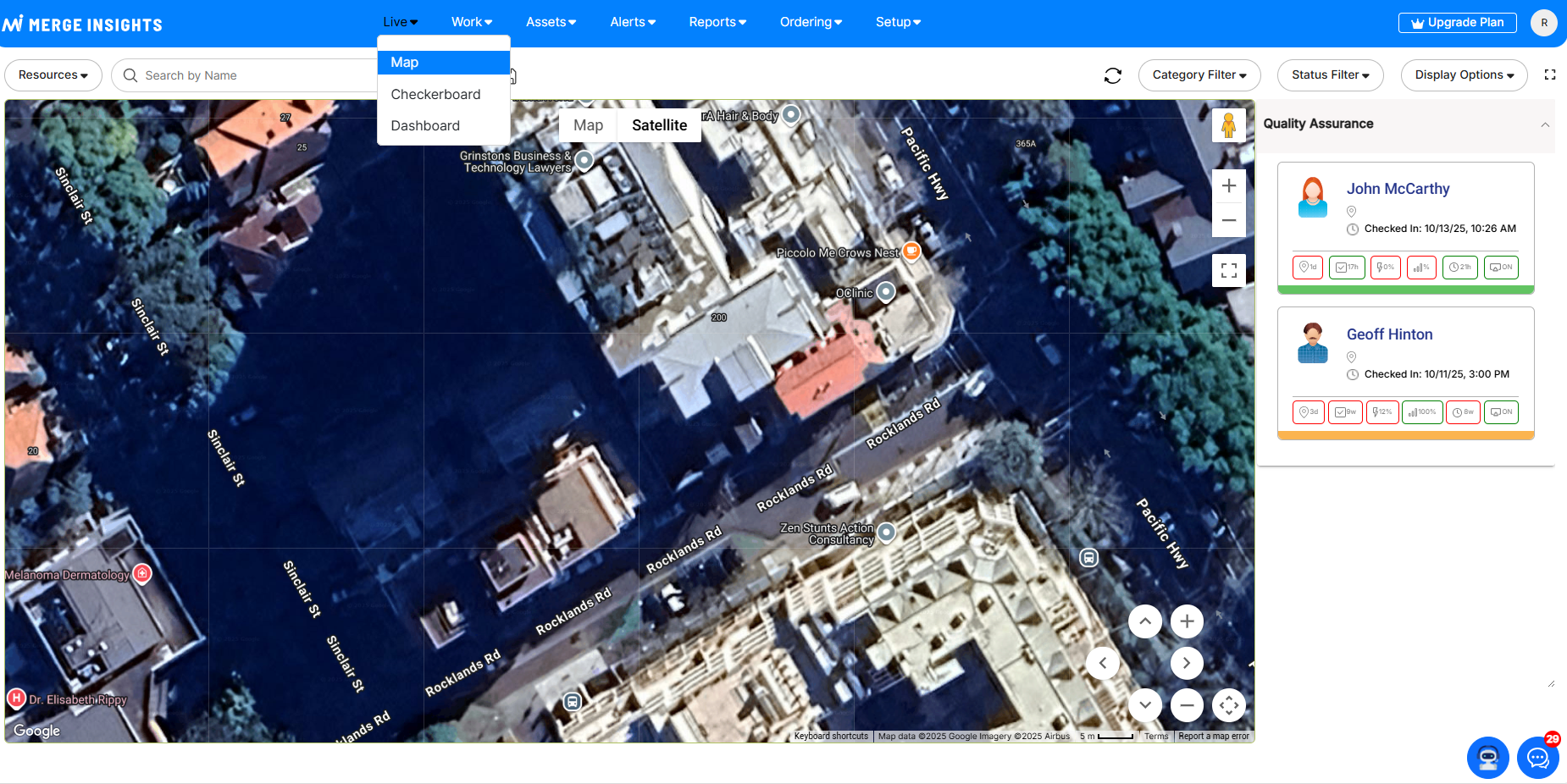
Task: Expand the Status Filter dropdown
Action: [x=1329, y=75]
